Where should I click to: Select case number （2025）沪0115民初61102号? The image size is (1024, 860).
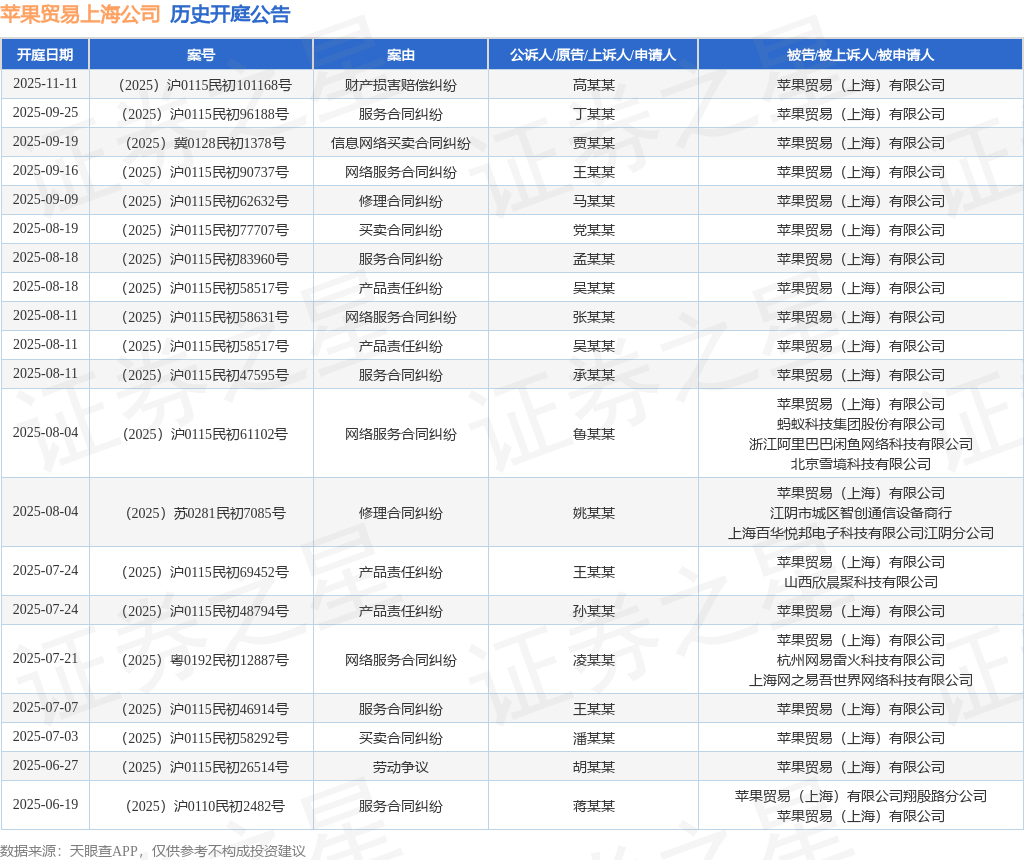coord(201,434)
